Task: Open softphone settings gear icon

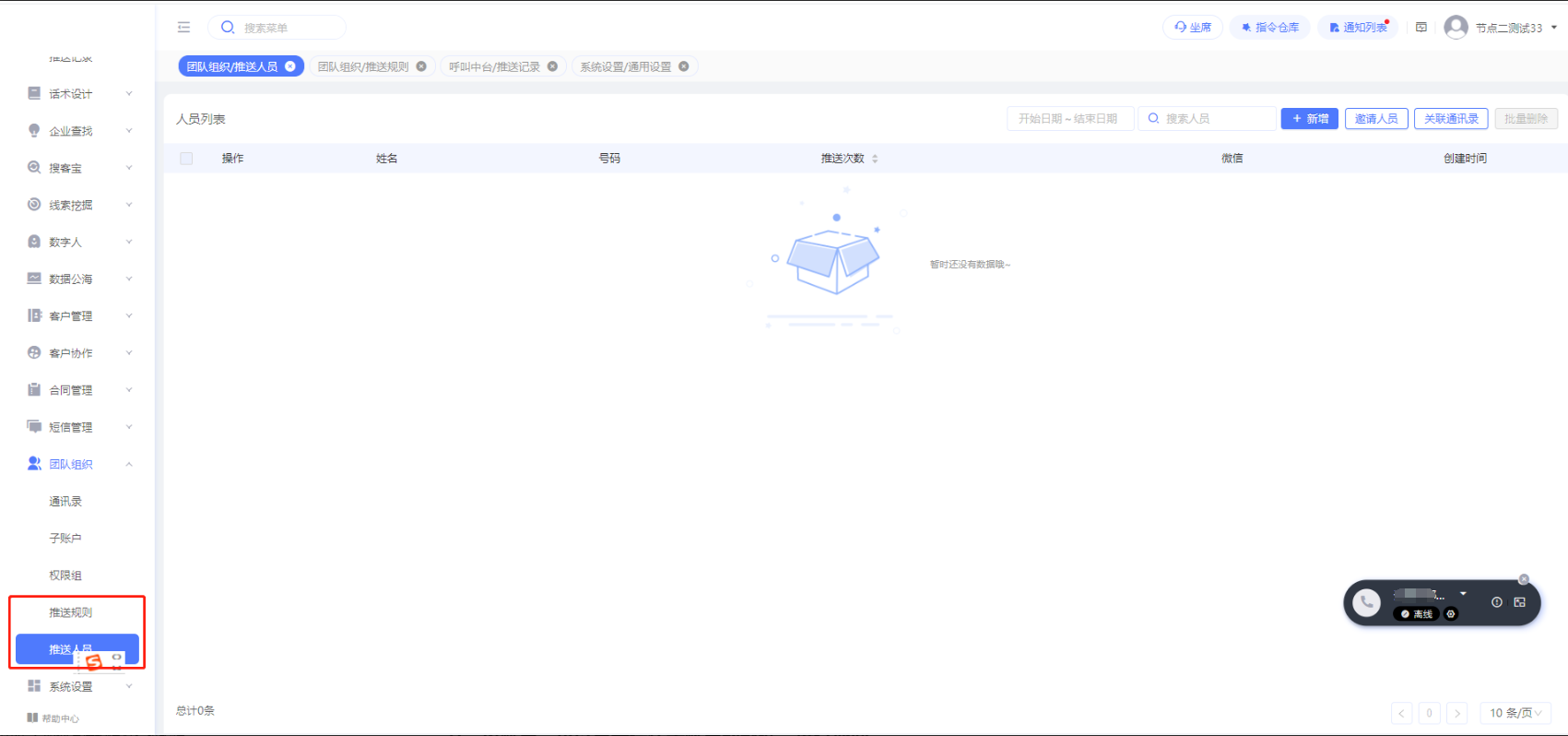Action: [x=1451, y=614]
